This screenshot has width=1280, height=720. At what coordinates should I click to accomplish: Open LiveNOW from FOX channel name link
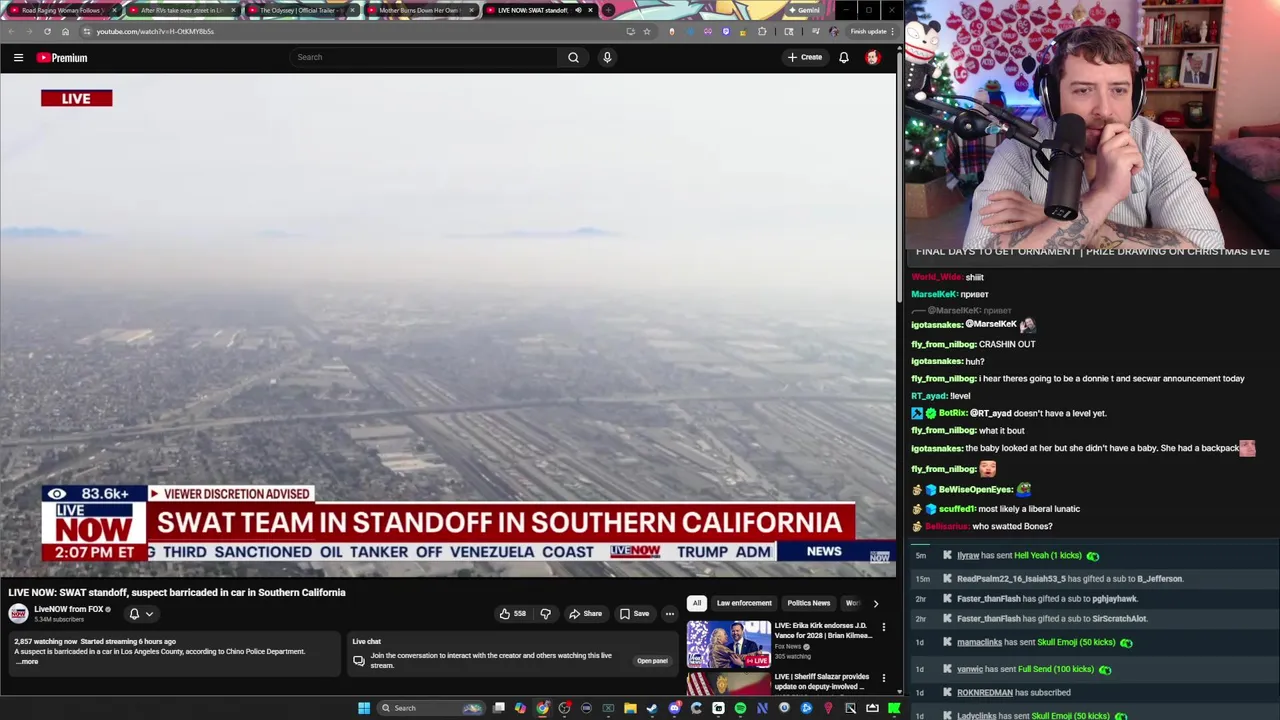coord(69,609)
